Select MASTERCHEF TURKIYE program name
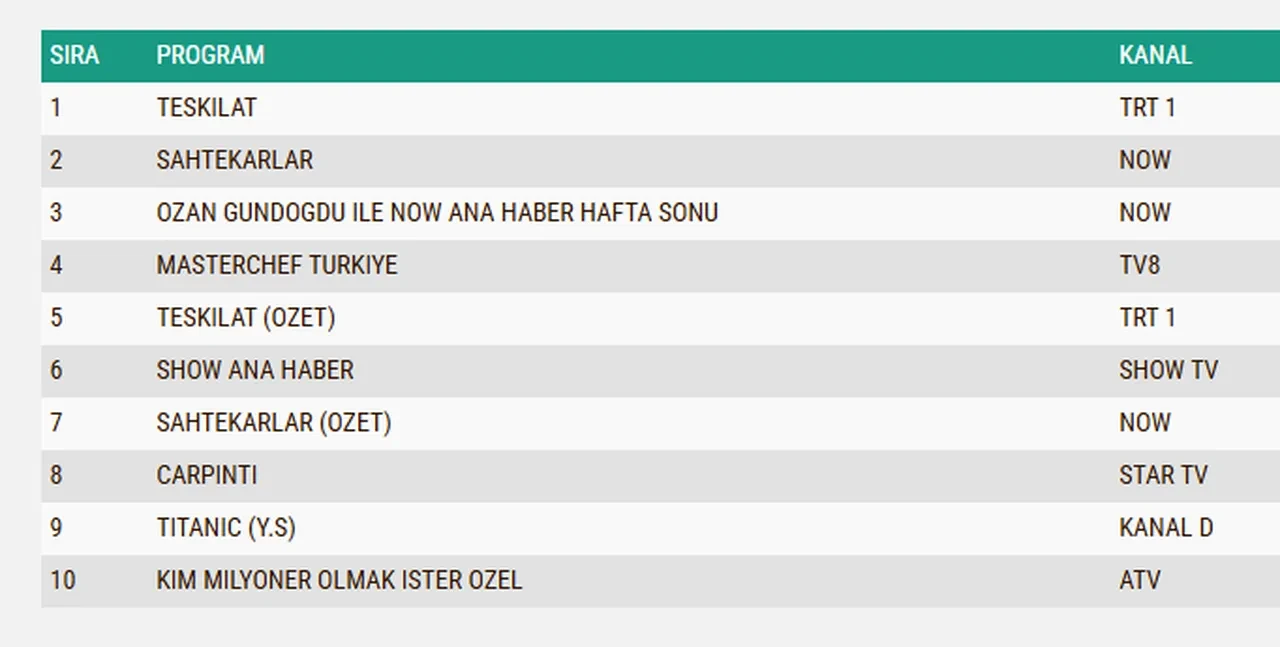The width and height of the screenshot is (1280, 647). [x=276, y=265]
